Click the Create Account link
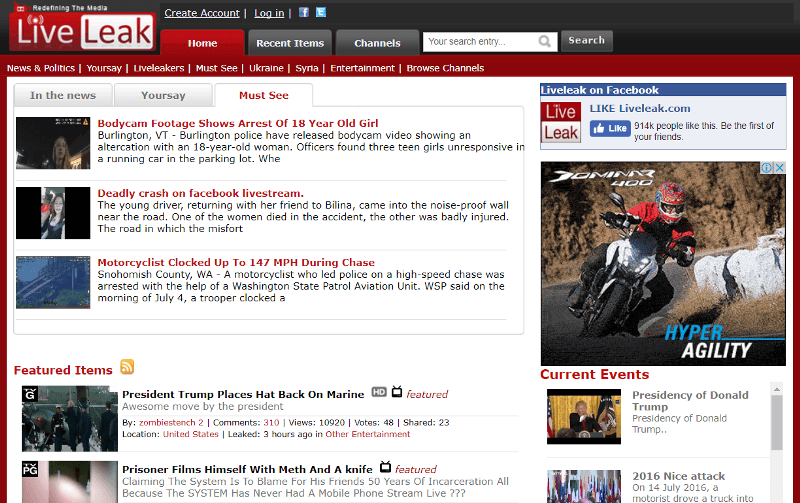The height and width of the screenshot is (503, 800). pos(202,13)
